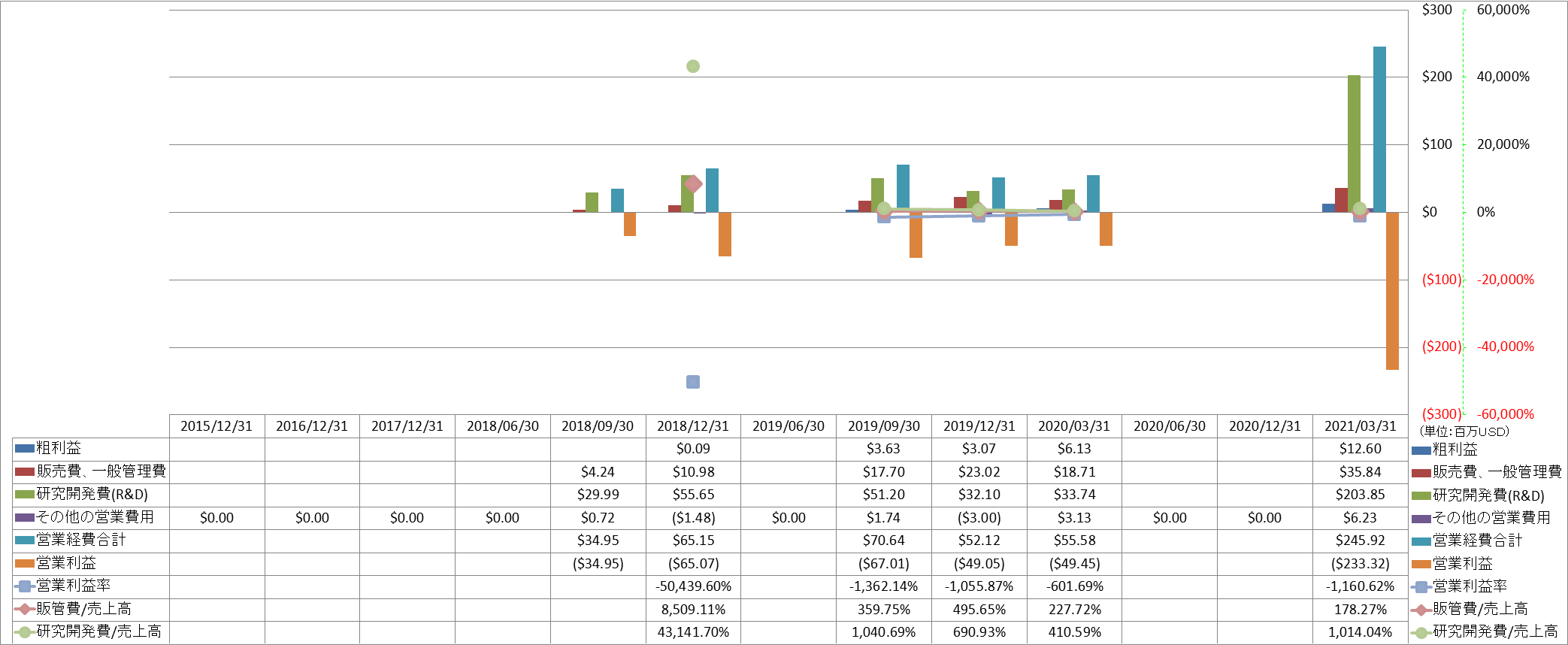Click the -60,000% red axis label
Image resolution: width=1568 pixels, height=645 pixels.
(x=1506, y=414)
